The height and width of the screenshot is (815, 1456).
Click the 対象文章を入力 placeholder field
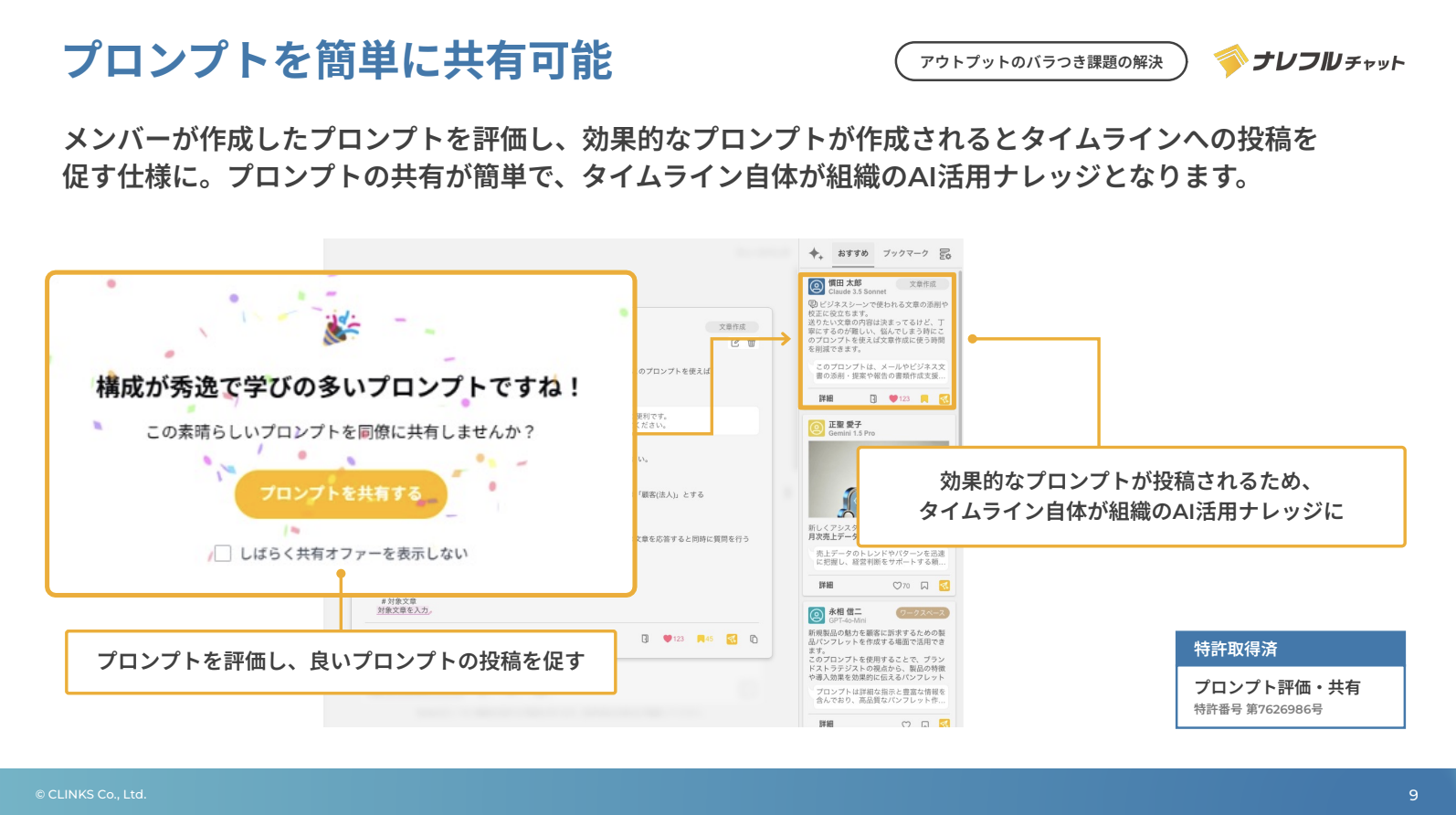[x=403, y=610]
